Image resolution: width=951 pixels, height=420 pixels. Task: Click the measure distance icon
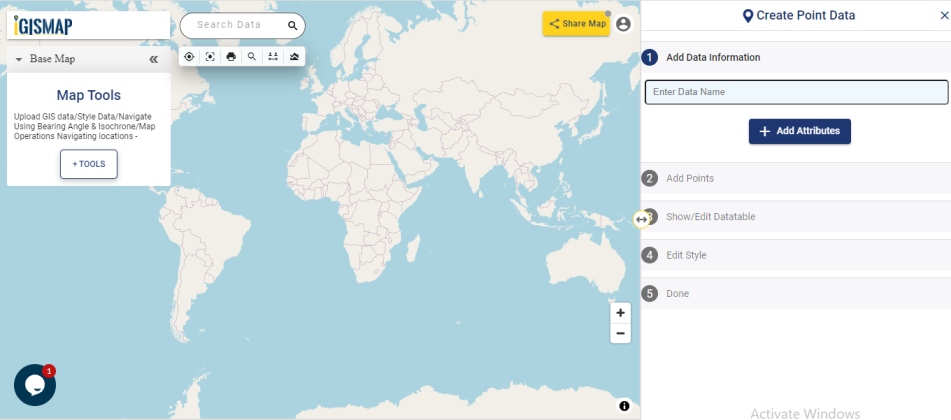pos(273,56)
